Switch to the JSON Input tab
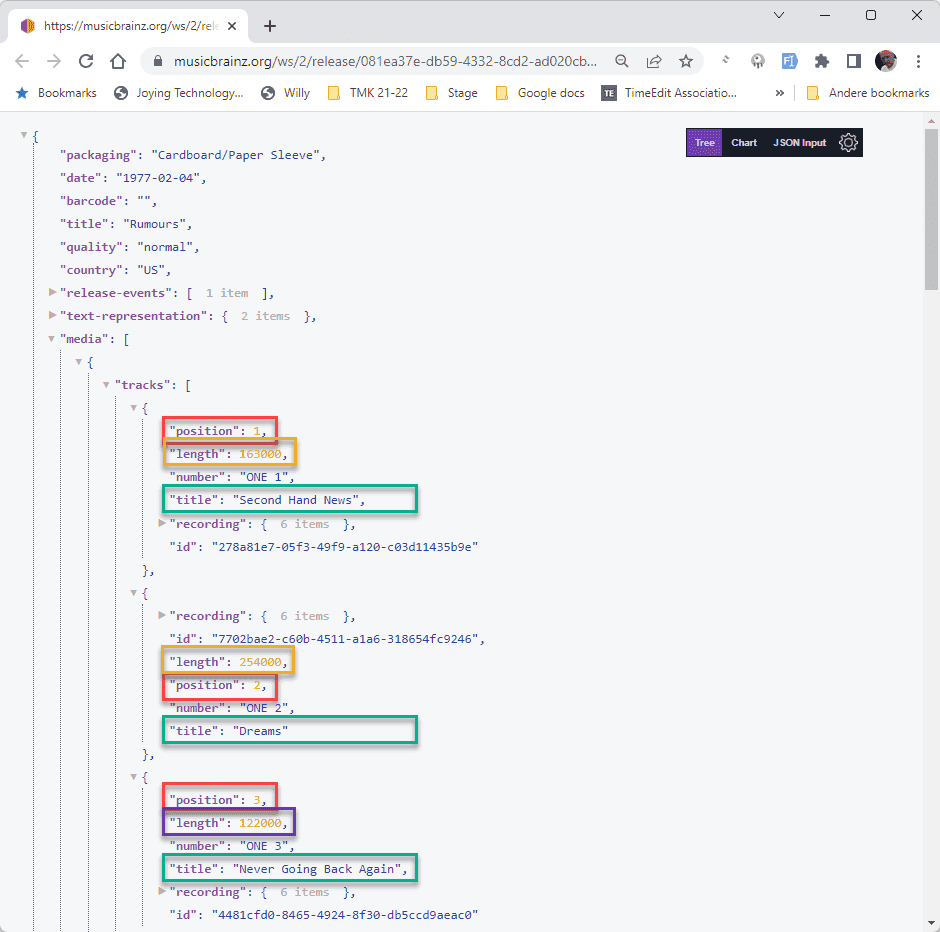The image size is (940, 932). click(799, 143)
